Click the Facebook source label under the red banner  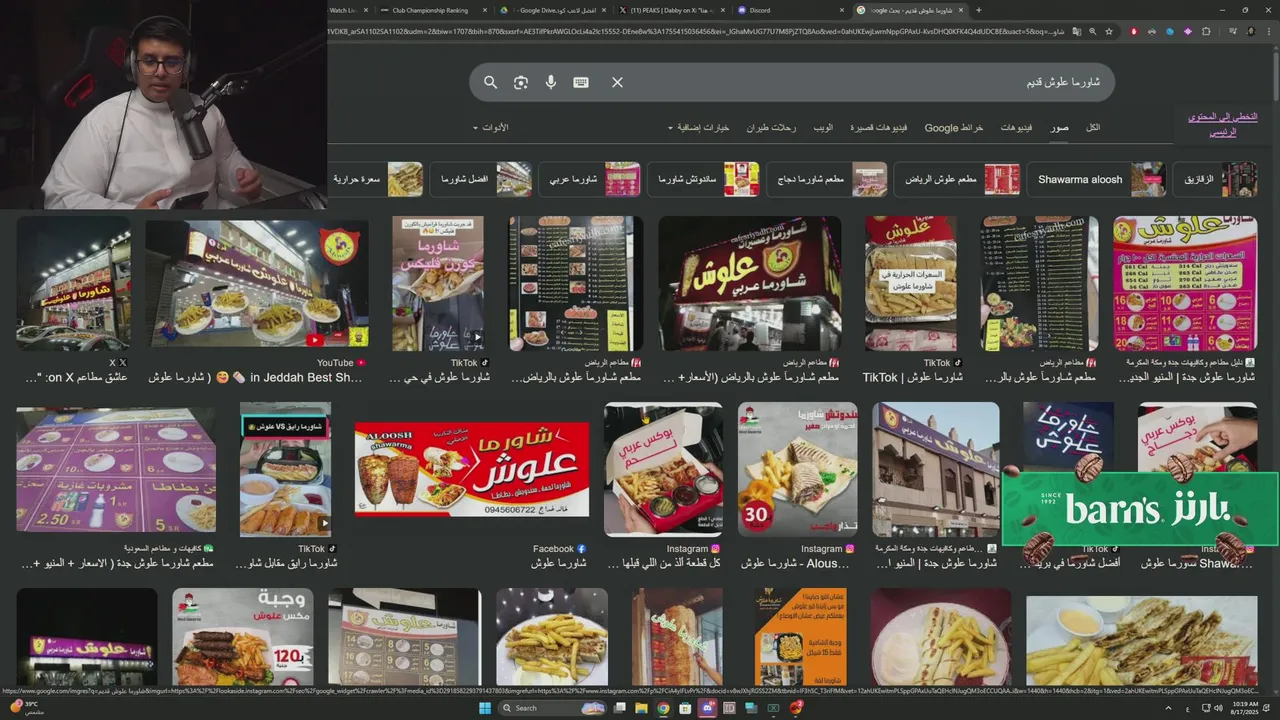pos(559,549)
